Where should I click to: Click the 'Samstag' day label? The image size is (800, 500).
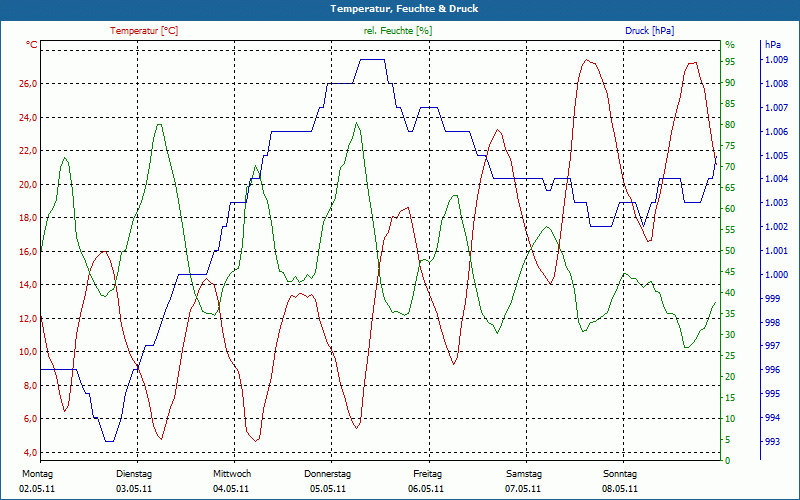pyautogui.click(x=523, y=474)
